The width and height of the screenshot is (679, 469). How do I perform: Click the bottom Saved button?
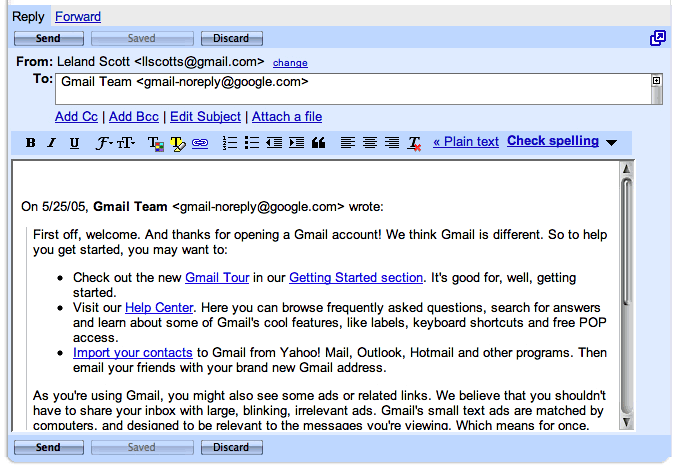tap(142, 447)
